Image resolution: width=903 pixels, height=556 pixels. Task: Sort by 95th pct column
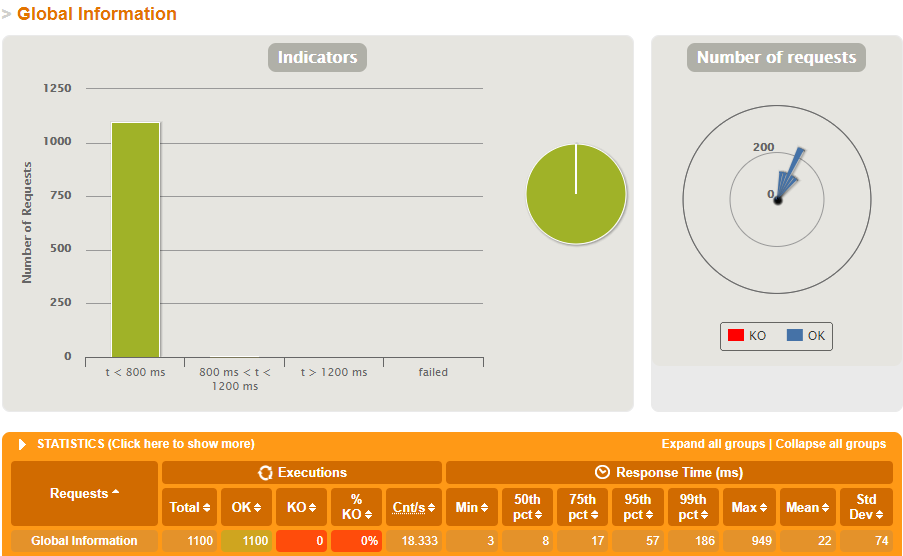[638, 507]
